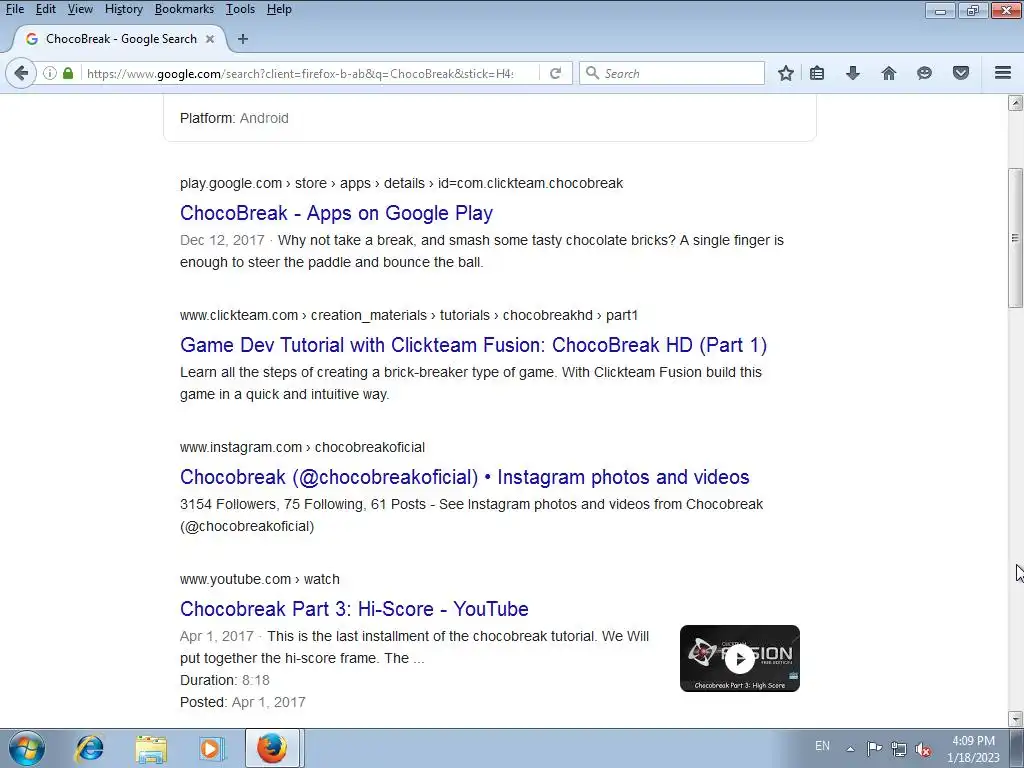Open the Help menu

tap(279, 9)
